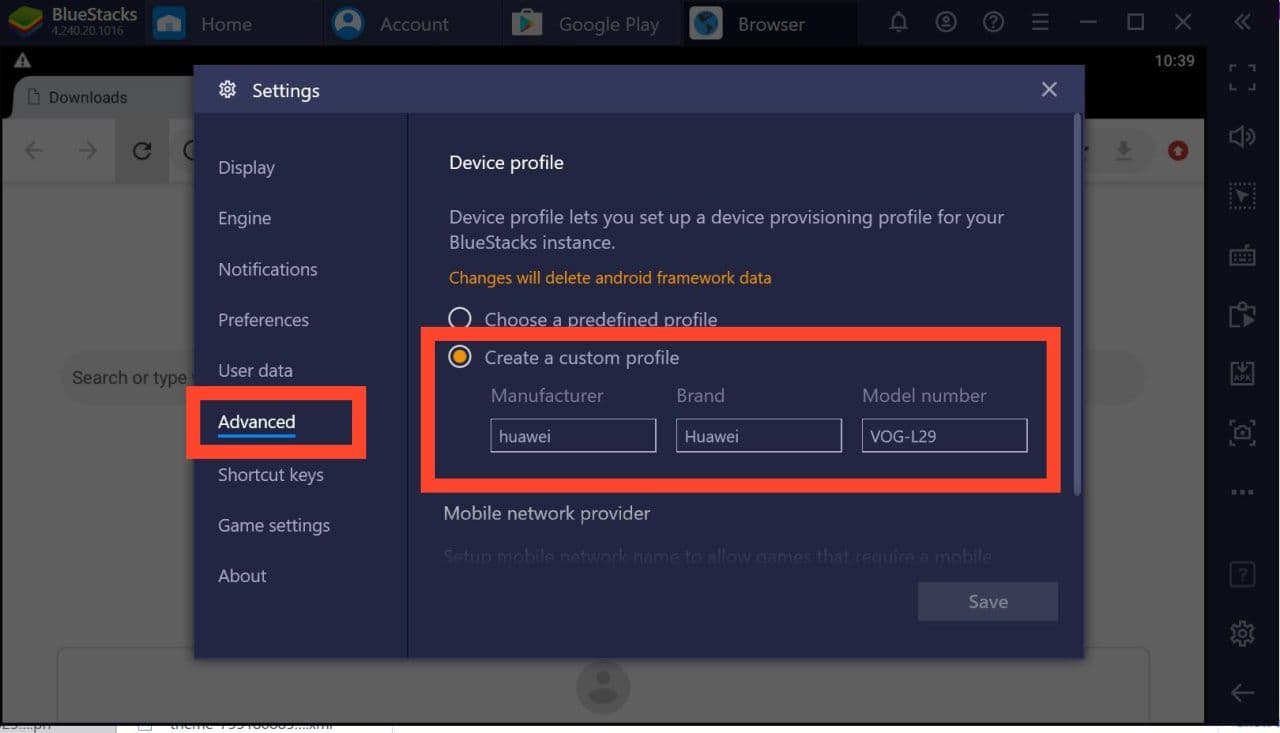Click the browser download icon
This screenshot has width=1280, height=733.
click(1124, 151)
